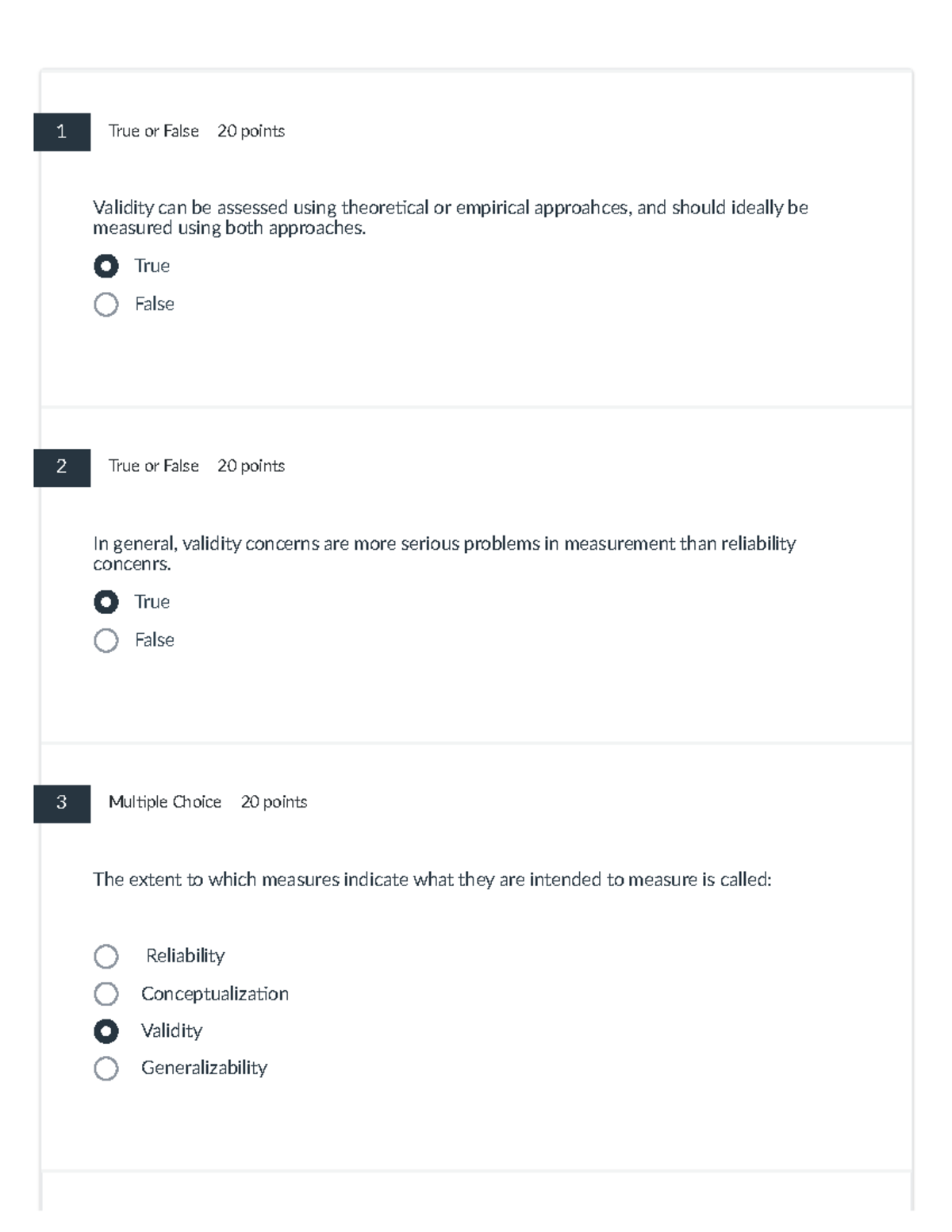Click the True or False heading of question 1

[x=152, y=131]
